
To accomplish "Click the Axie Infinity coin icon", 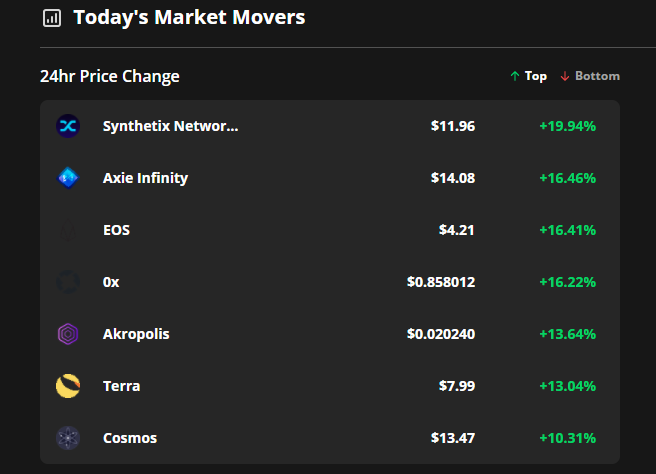I will click(x=68, y=178).
